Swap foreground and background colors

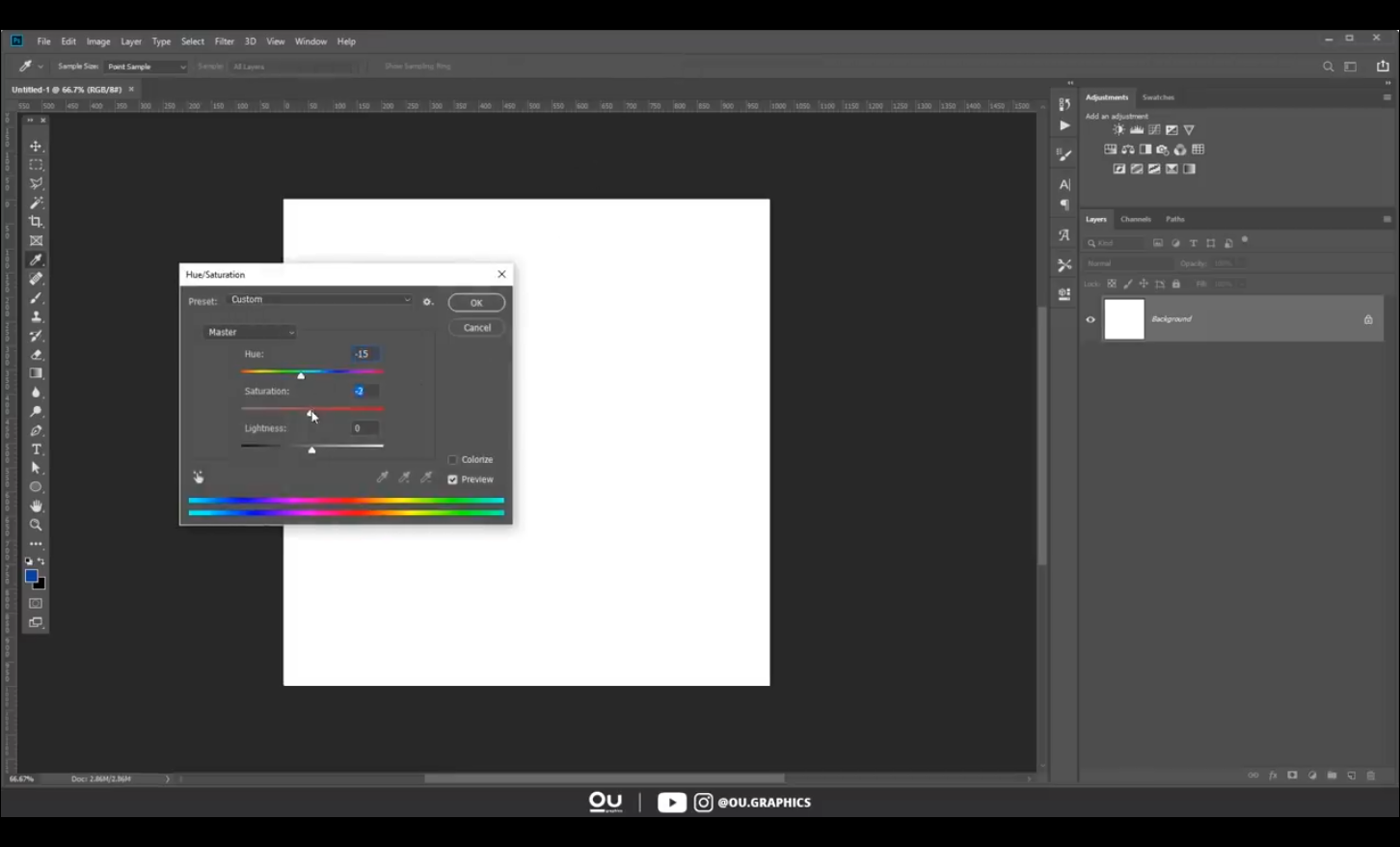click(40, 561)
